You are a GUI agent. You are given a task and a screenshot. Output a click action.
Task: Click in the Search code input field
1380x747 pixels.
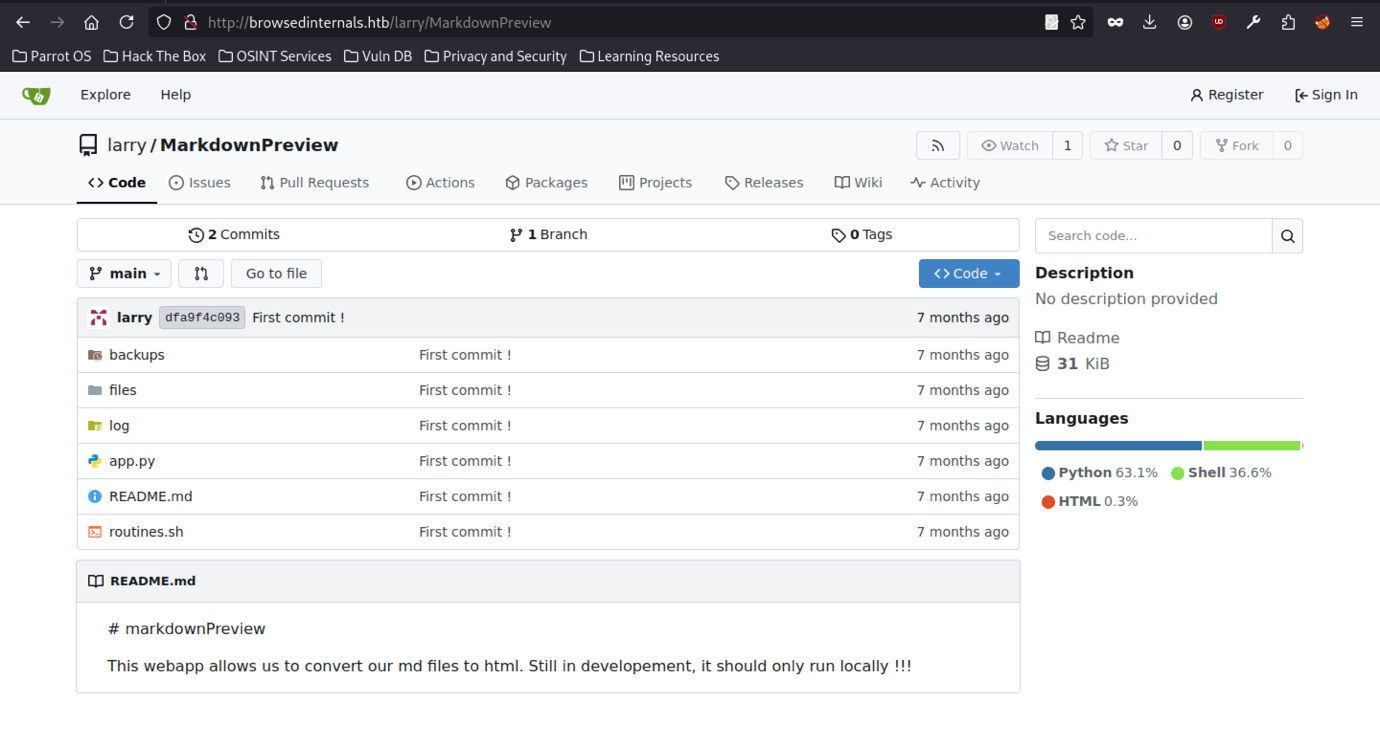(x=1153, y=236)
